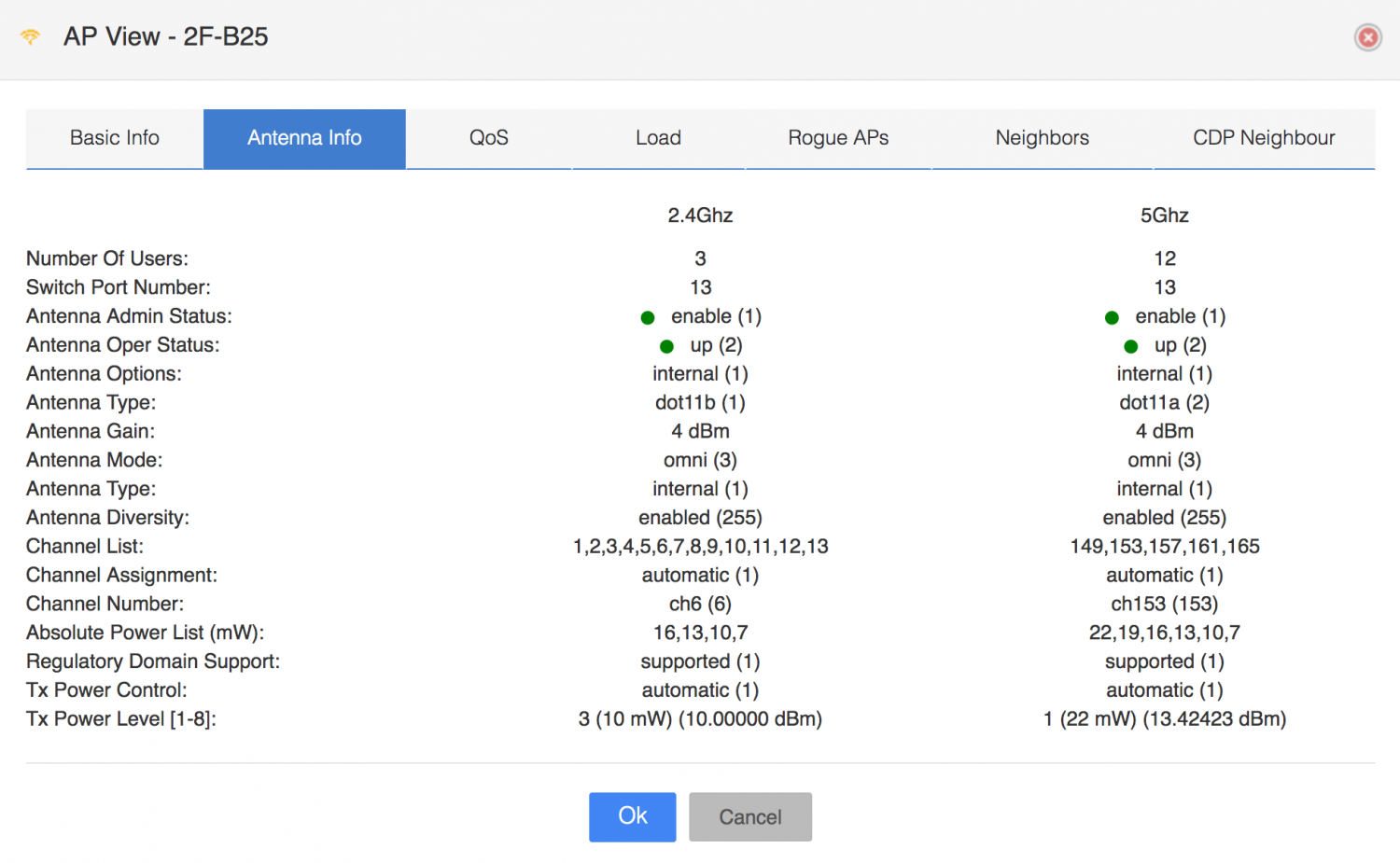Click the red close icon on the dialog
The image size is (1400, 863).
pos(1367,37)
